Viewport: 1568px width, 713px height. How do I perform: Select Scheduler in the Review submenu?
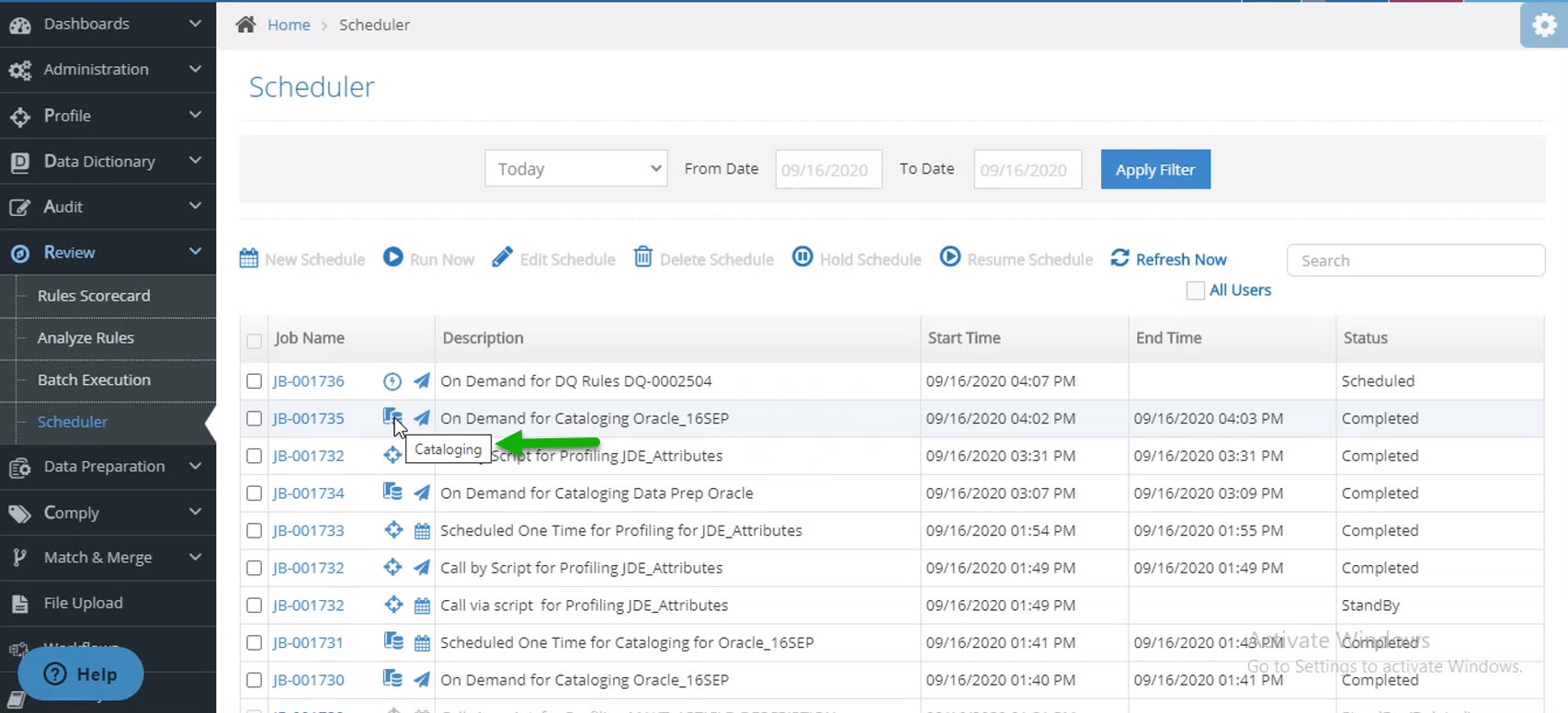[x=73, y=423]
